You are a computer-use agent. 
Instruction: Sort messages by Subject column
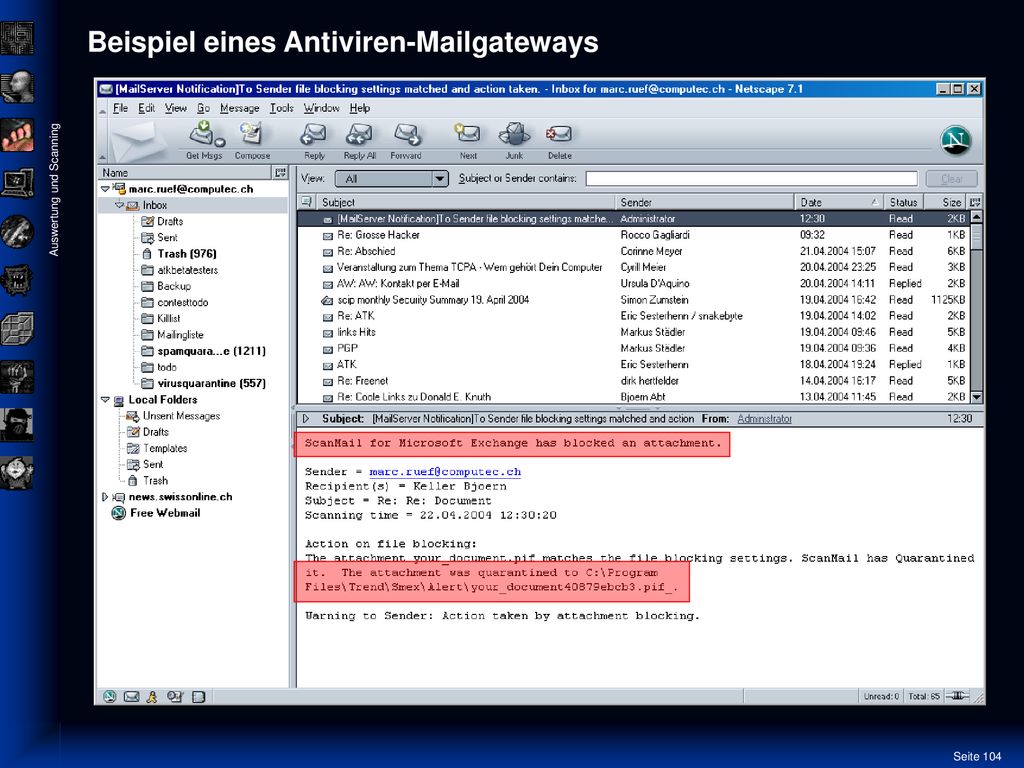pos(464,202)
